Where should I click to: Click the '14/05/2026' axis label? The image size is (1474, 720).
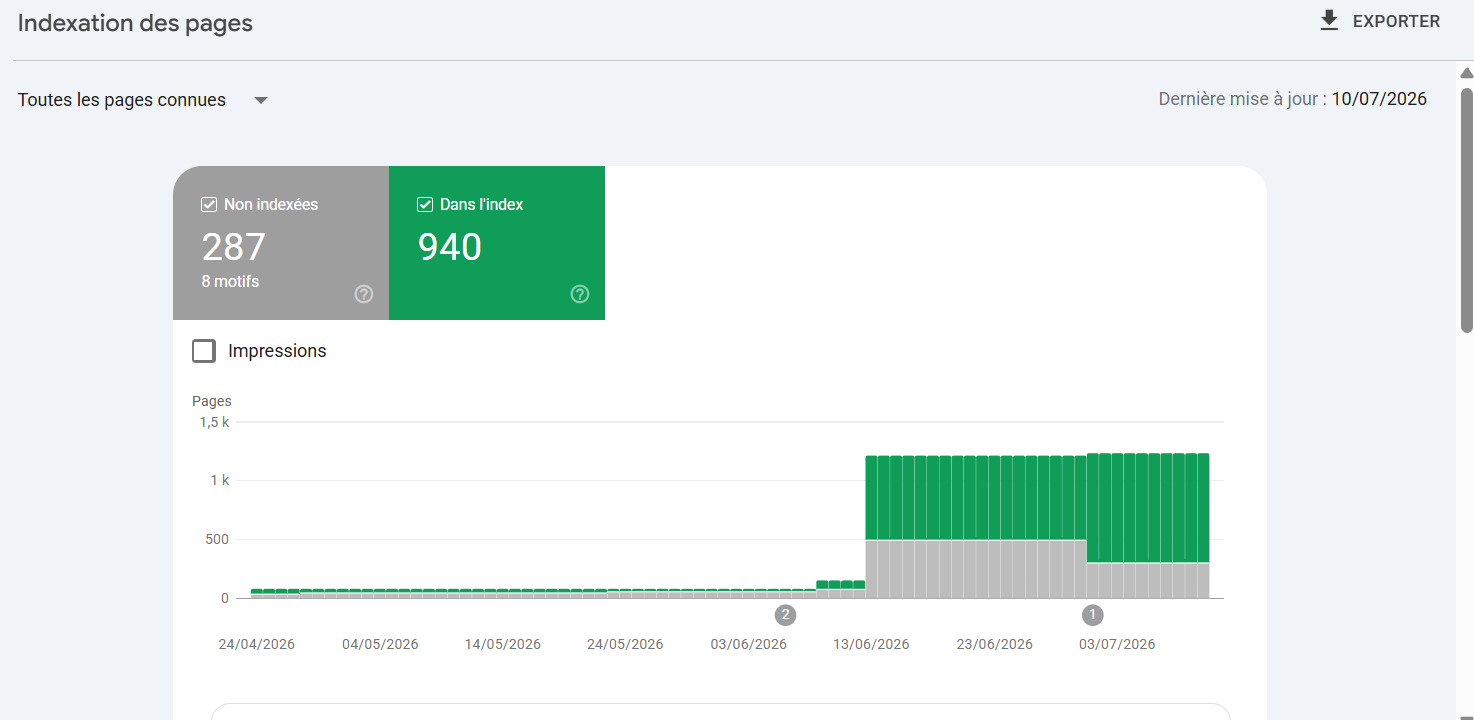click(x=503, y=644)
